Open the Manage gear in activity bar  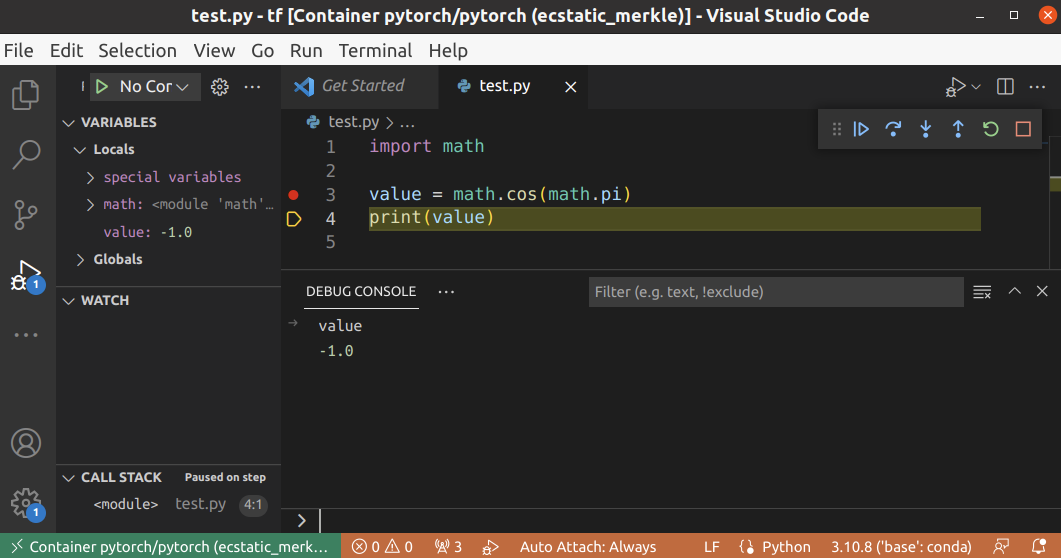coord(27,504)
